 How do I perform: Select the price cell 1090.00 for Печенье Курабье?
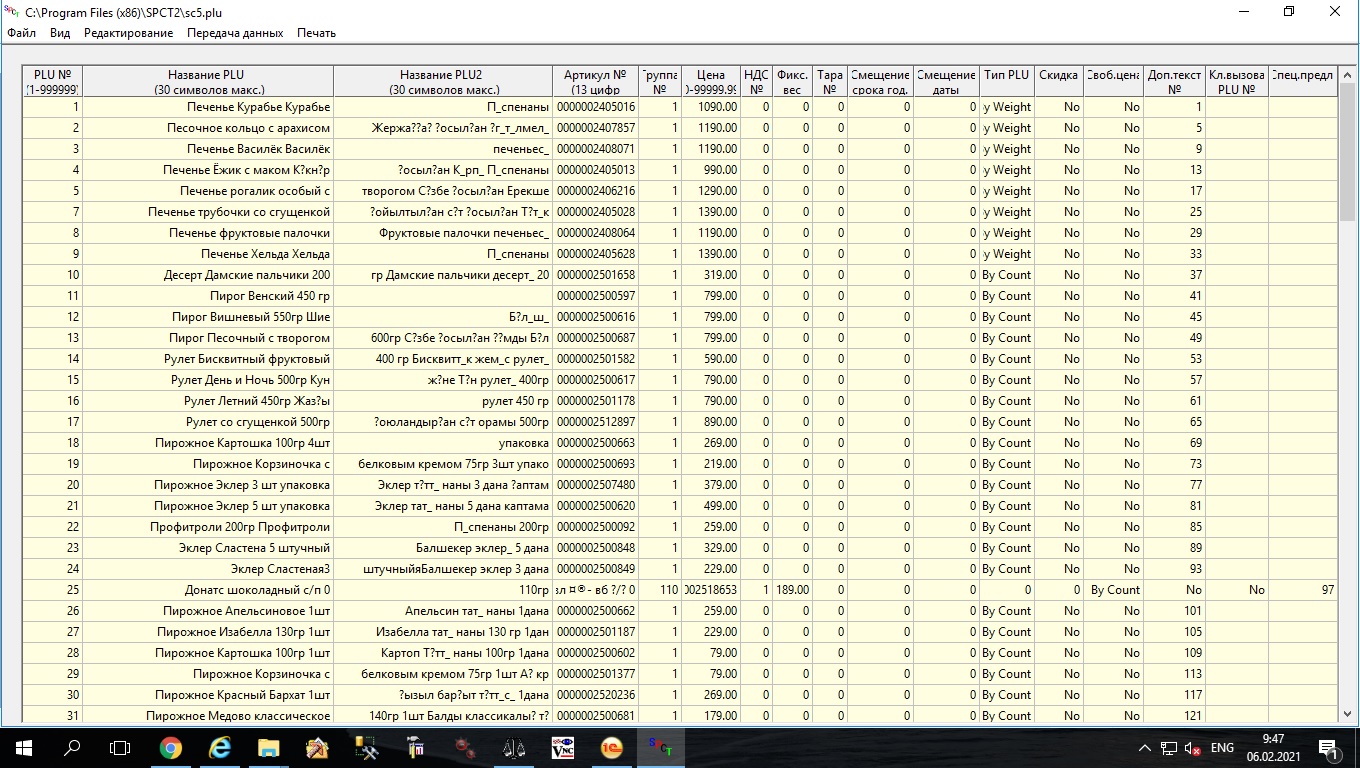pos(710,107)
